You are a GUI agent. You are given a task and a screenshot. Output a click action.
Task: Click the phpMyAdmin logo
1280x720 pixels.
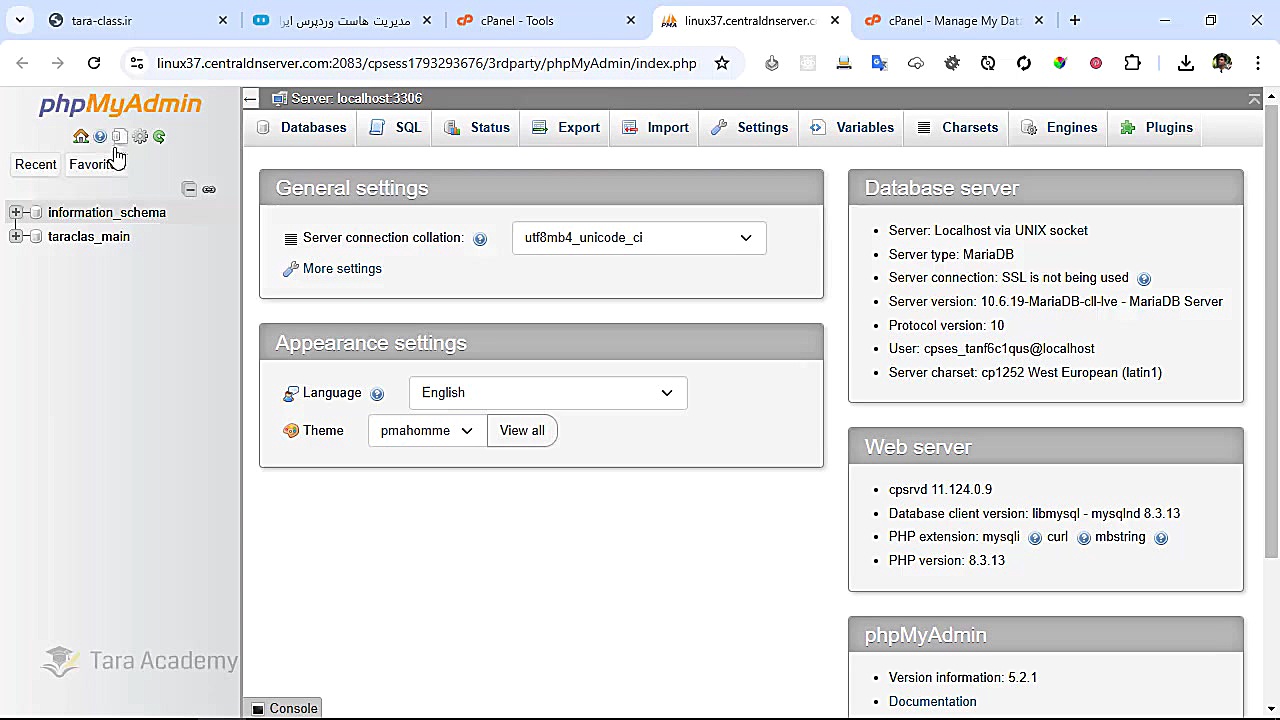click(x=120, y=104)
